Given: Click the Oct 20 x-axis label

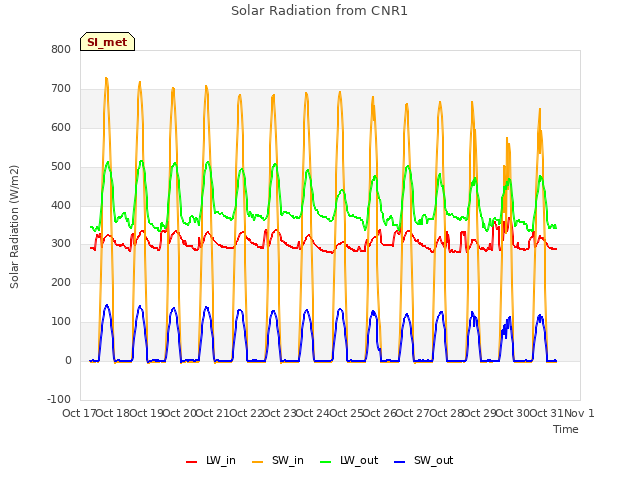Looking at the screenshot, I should (x=180, y=413).
